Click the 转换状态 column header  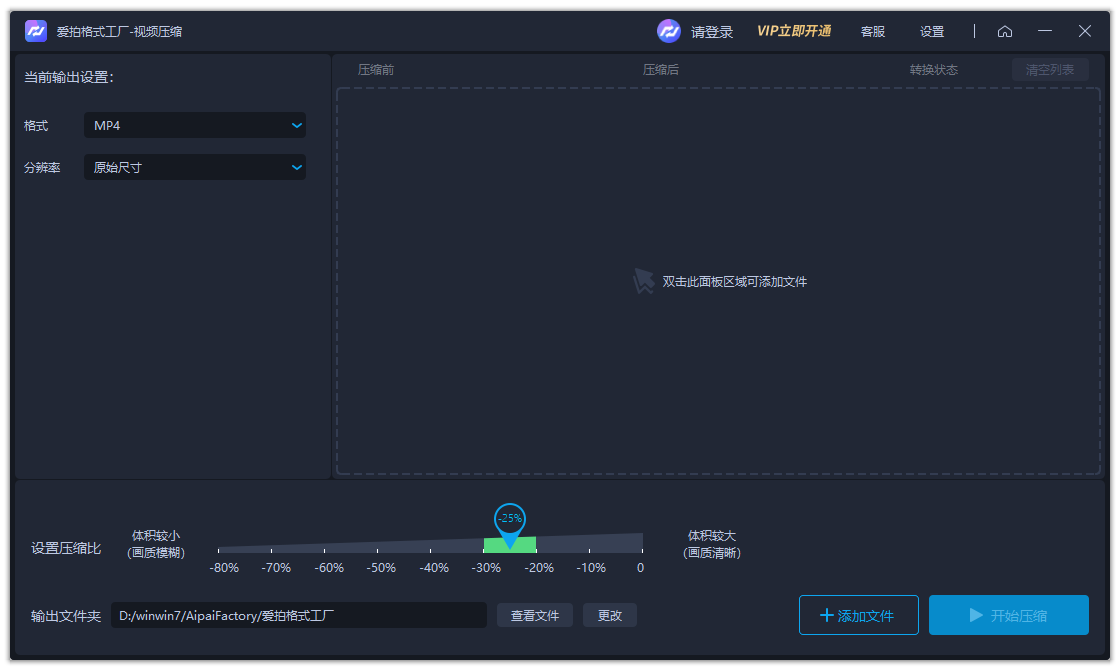point(934,69)
